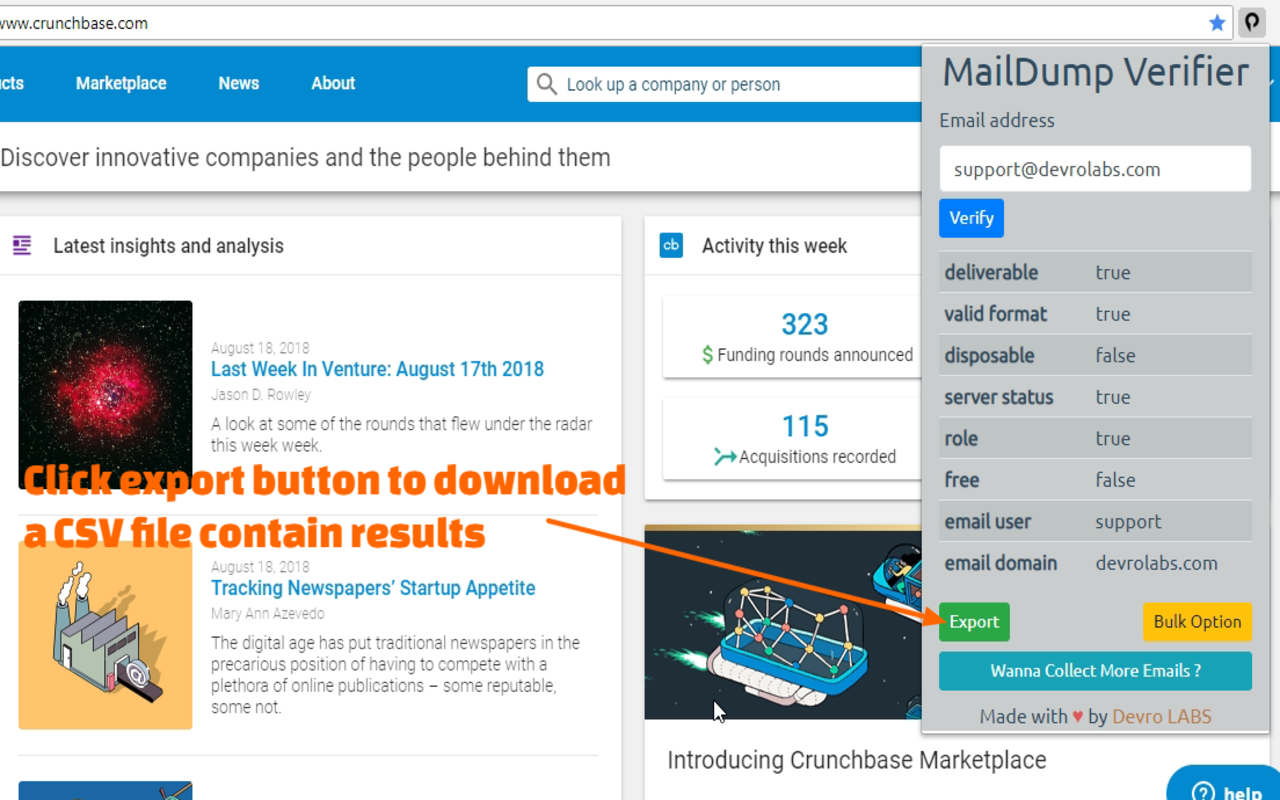Open the MailDump Verifier extension icon
This screenshot has height=800, width=1280.
[x=1251, y=22]
